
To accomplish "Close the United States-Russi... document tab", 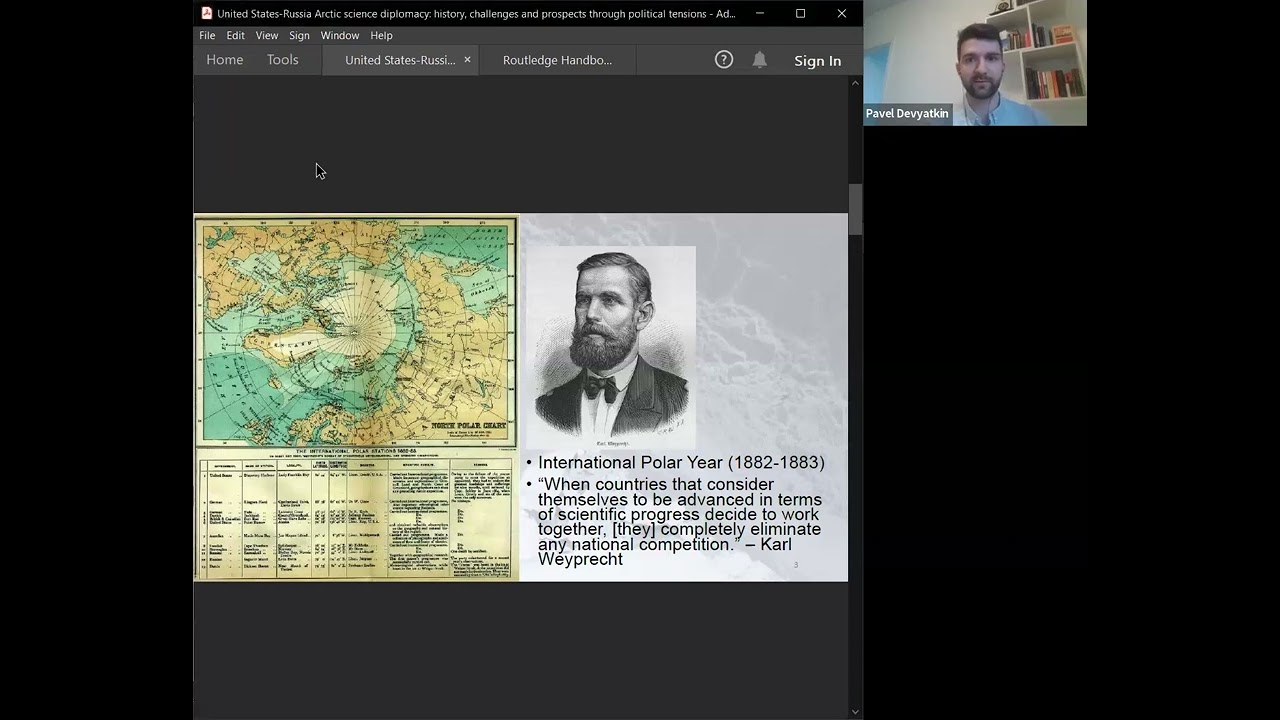I will [x=467, y=60].
